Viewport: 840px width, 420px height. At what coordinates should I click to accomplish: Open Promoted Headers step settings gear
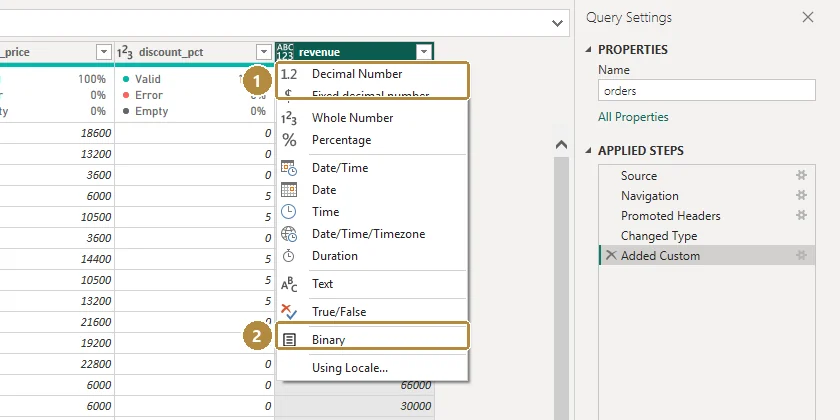[801, 215]
